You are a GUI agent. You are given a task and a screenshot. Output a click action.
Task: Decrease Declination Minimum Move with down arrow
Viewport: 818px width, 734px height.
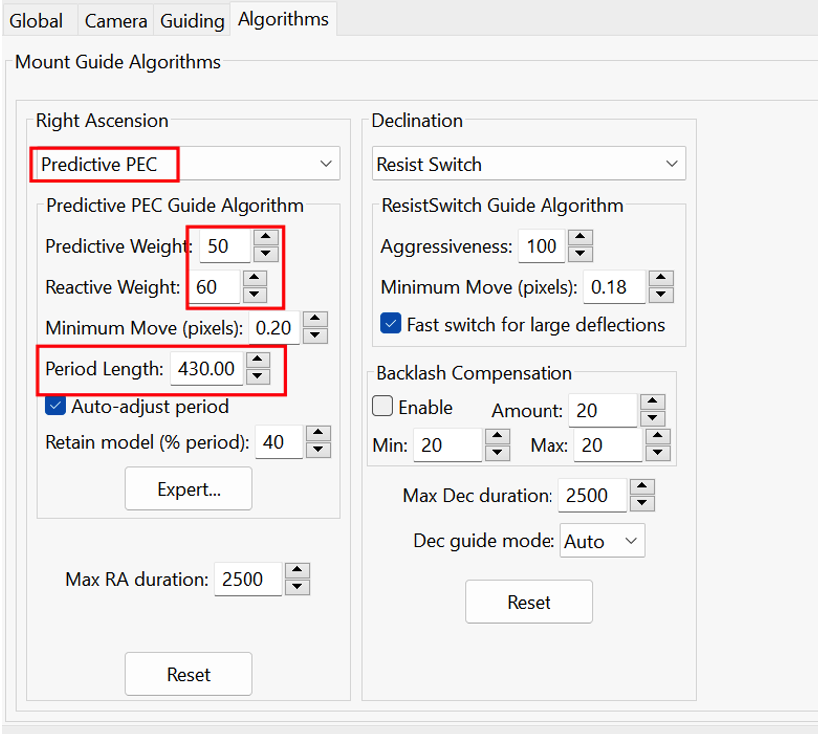pos(661,295)
